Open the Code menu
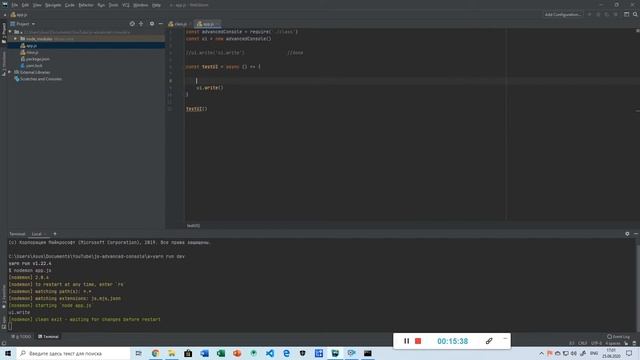 coord(70,5)
